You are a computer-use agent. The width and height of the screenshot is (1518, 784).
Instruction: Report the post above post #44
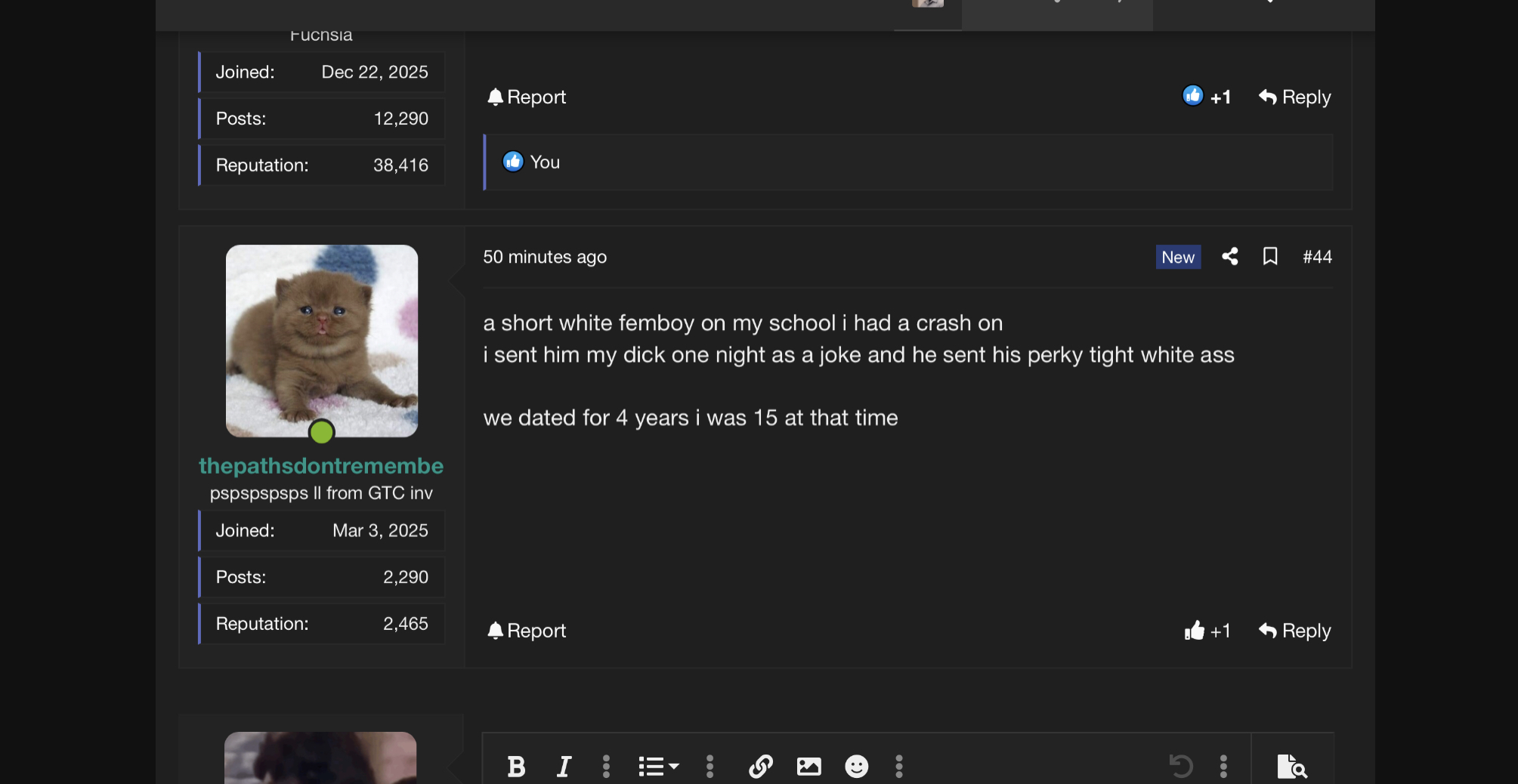(x=527, y=97)
